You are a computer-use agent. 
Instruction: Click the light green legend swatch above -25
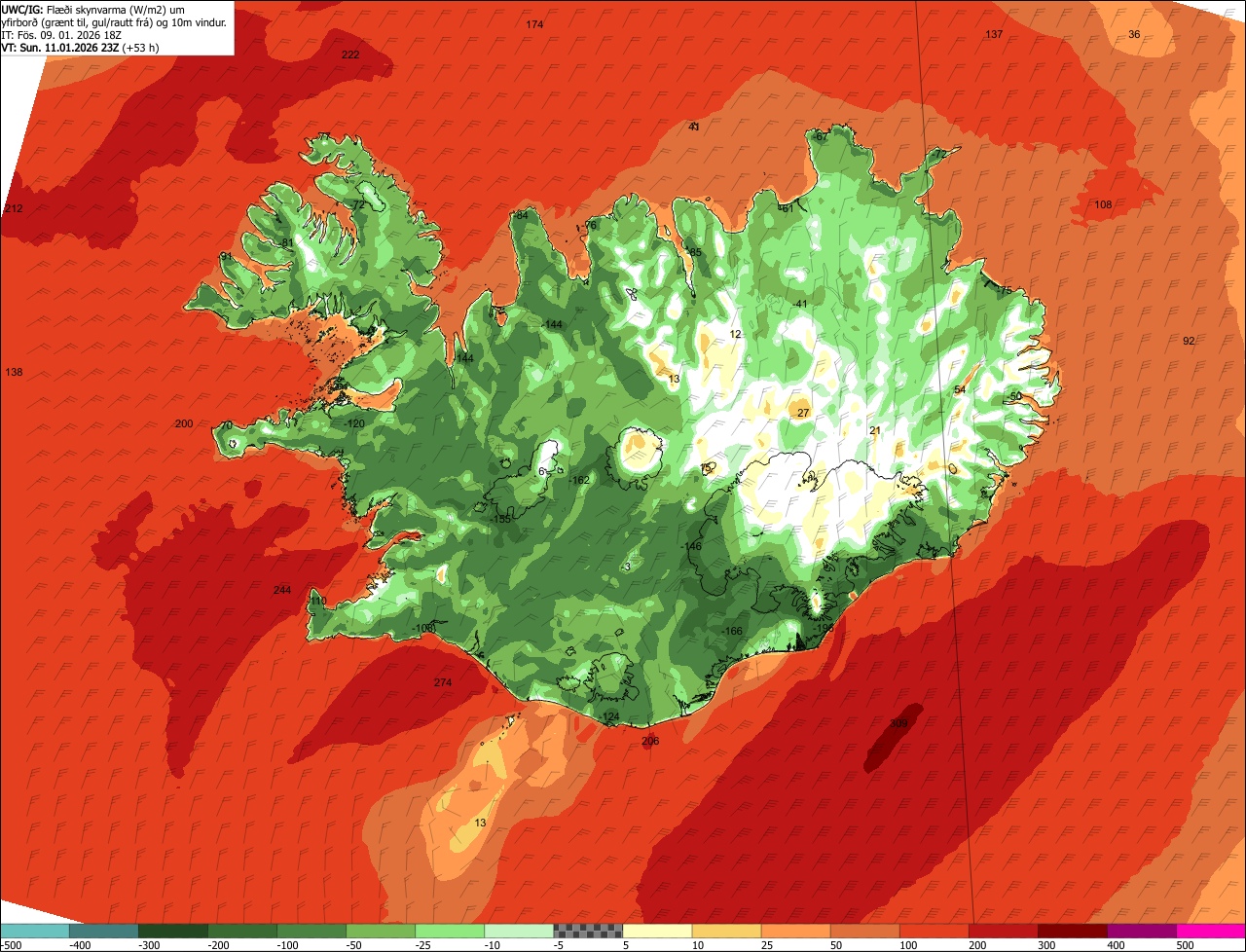[450, 931]
